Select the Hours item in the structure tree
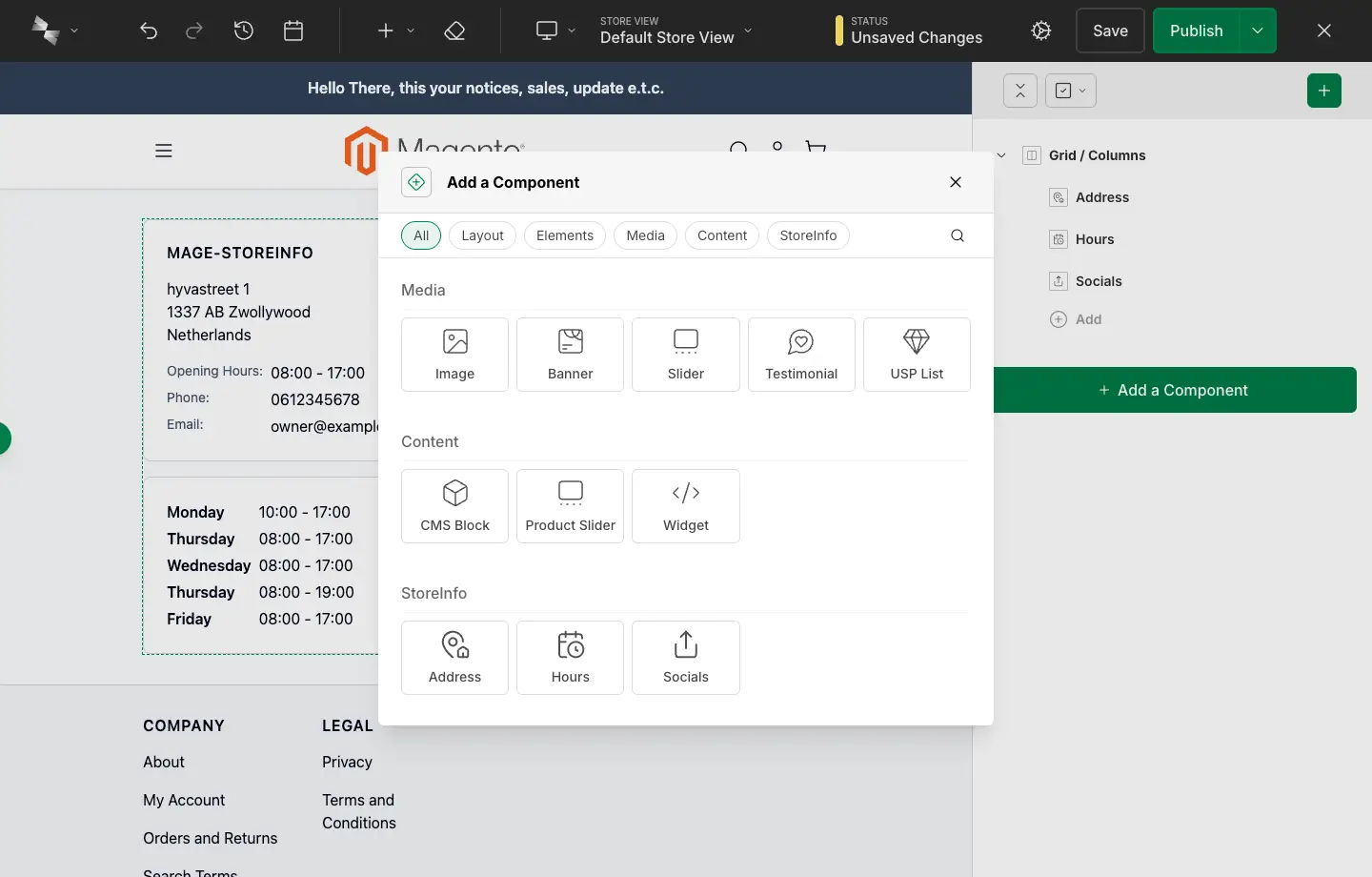This screenshot has height=877, width=1372. pos(1093,239)
